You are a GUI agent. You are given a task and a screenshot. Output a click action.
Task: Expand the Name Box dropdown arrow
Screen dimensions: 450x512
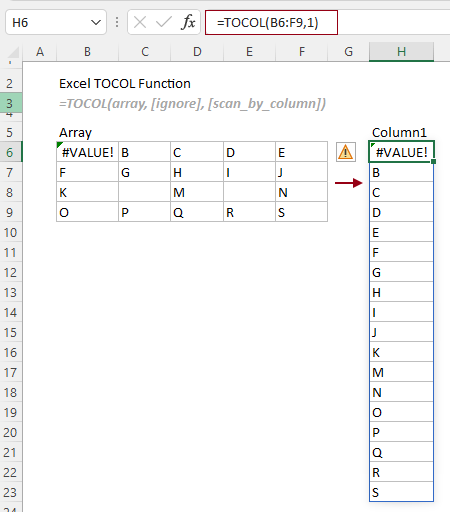pos(96,23)
